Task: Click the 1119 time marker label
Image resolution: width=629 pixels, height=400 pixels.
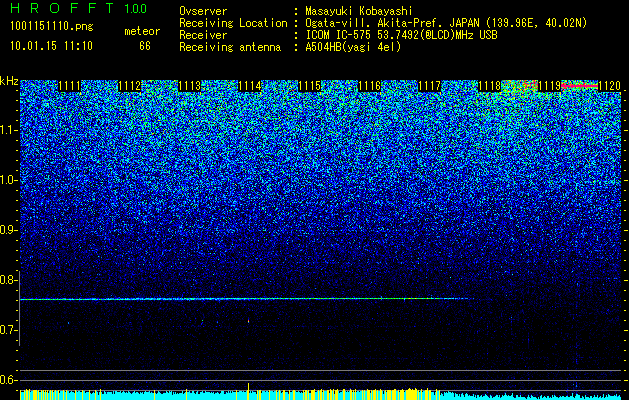Action: coord(549,86)
